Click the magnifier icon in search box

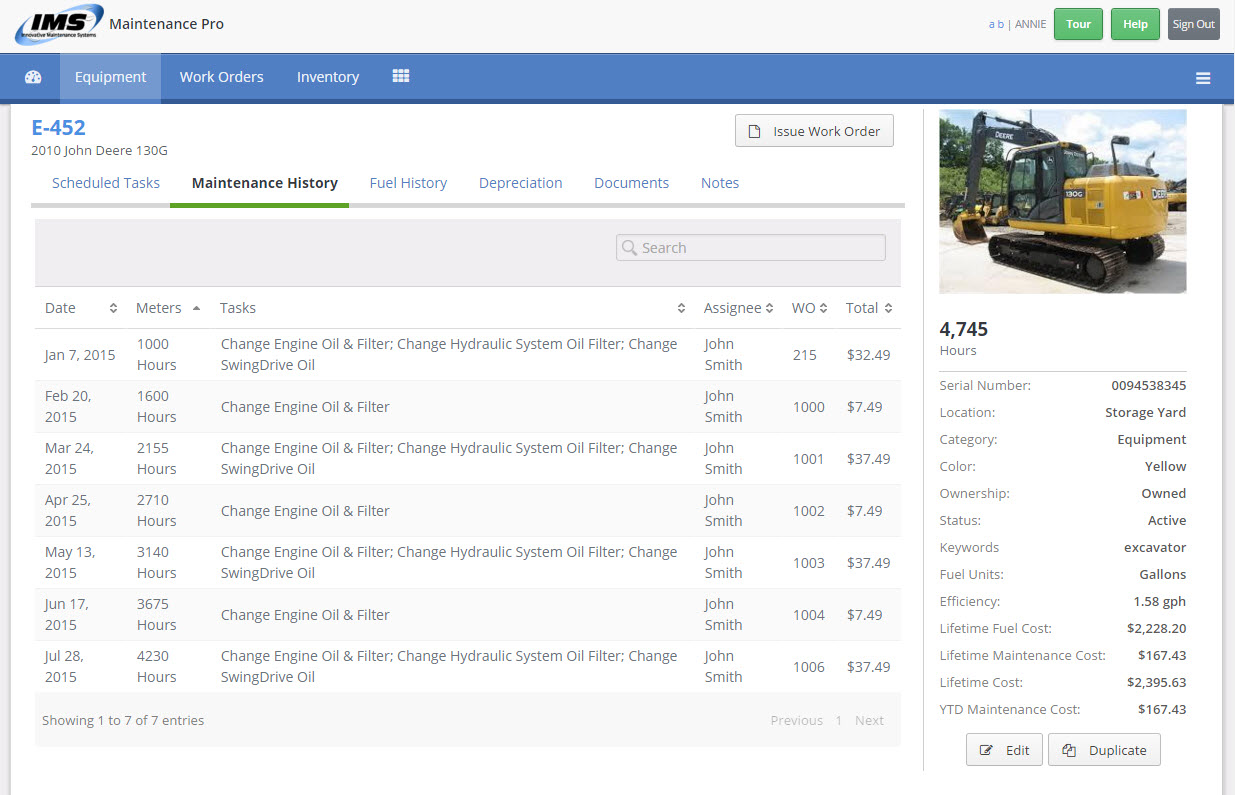(x=629, y=248)
